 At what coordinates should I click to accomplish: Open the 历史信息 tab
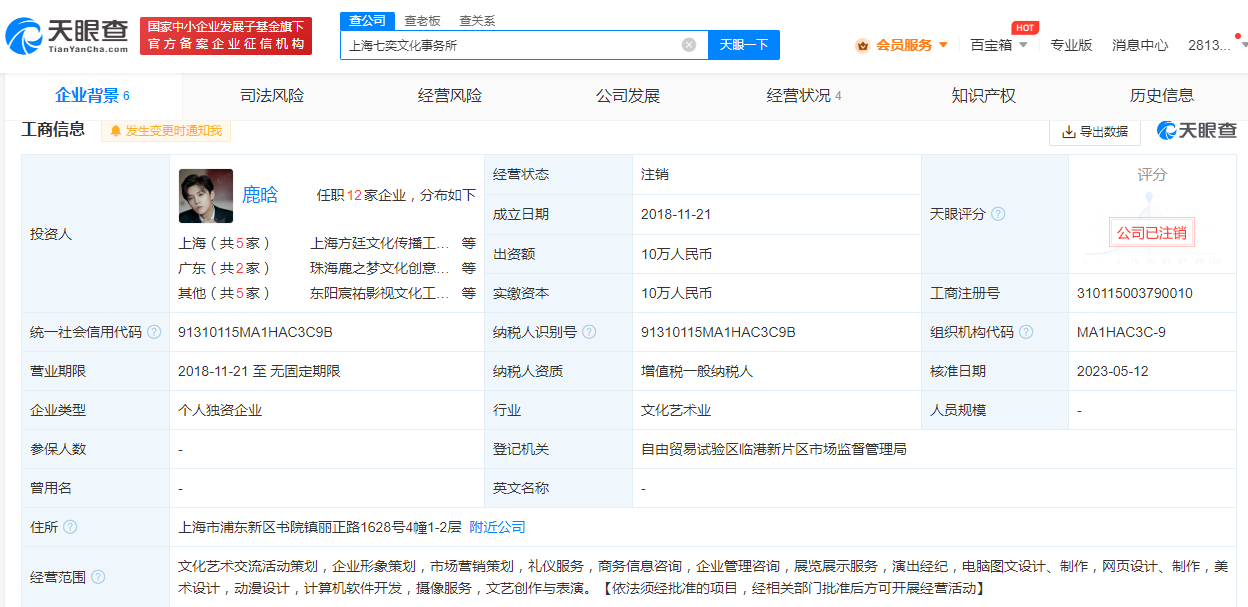(x=1162, y=96)
